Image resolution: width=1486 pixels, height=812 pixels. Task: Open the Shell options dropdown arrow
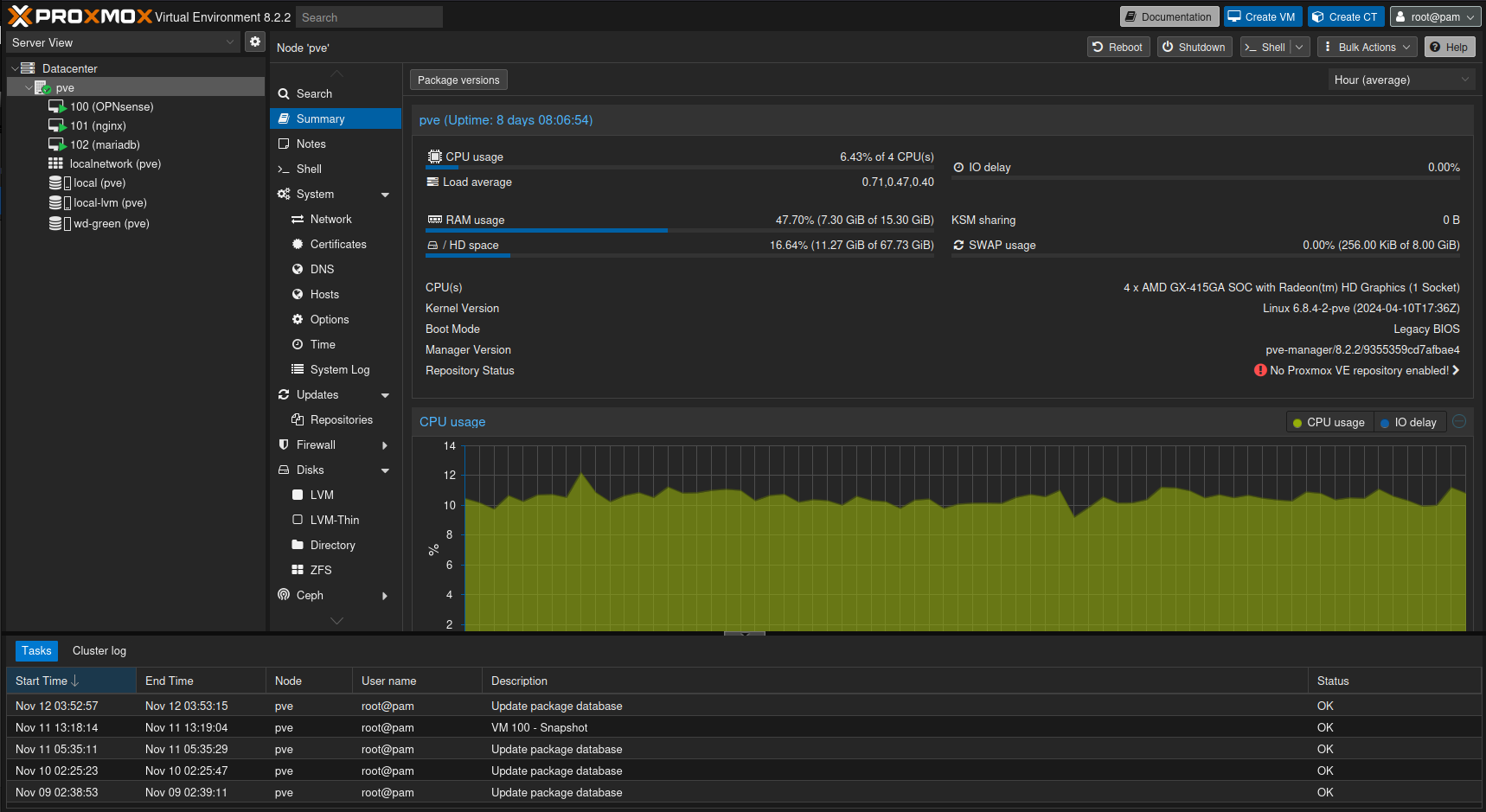(x=1299, y=47)
